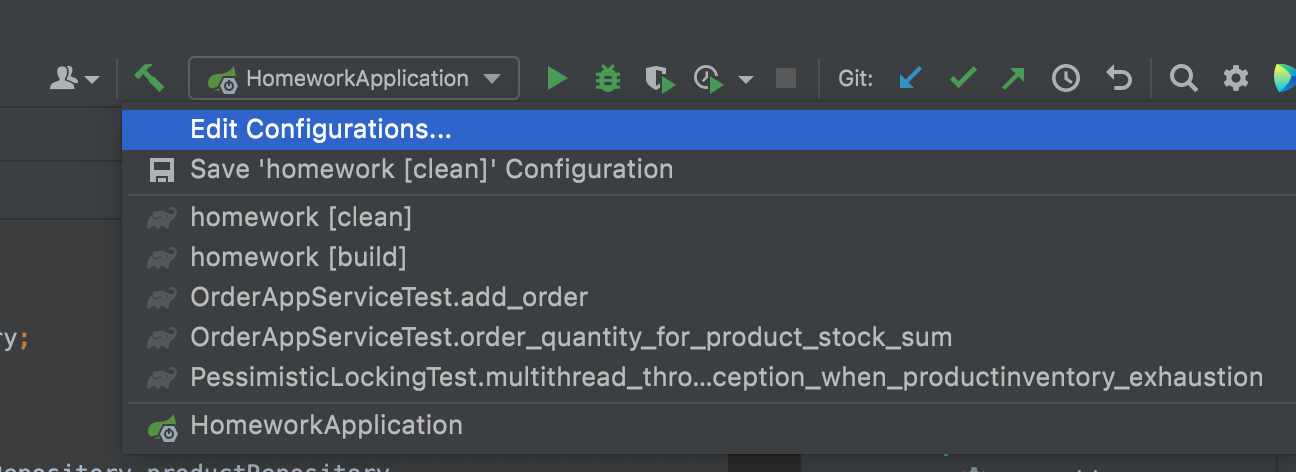Open the user account dropdown in toolbar
Image resolution: width=1296 pixels, height=472 pixels.
(x=74, y=78)
